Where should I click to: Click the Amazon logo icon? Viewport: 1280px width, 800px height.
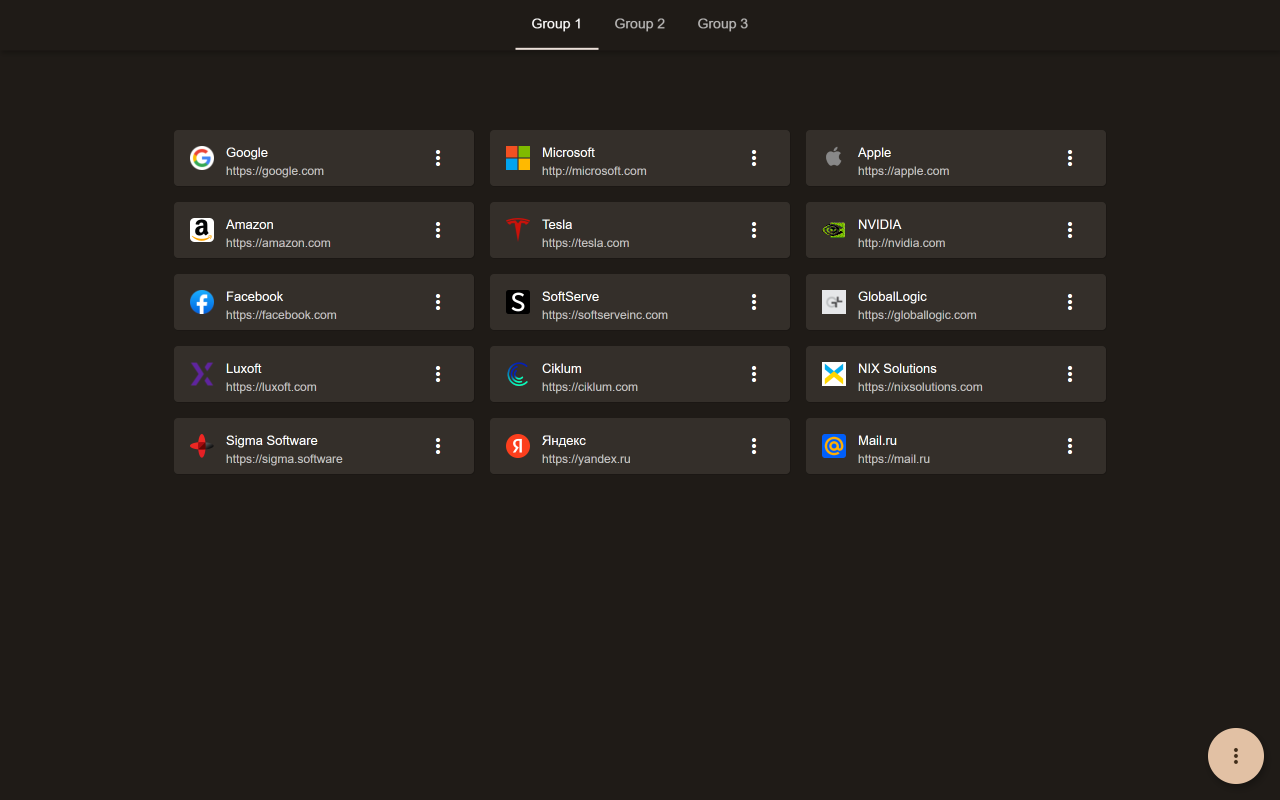coord(202,230)
